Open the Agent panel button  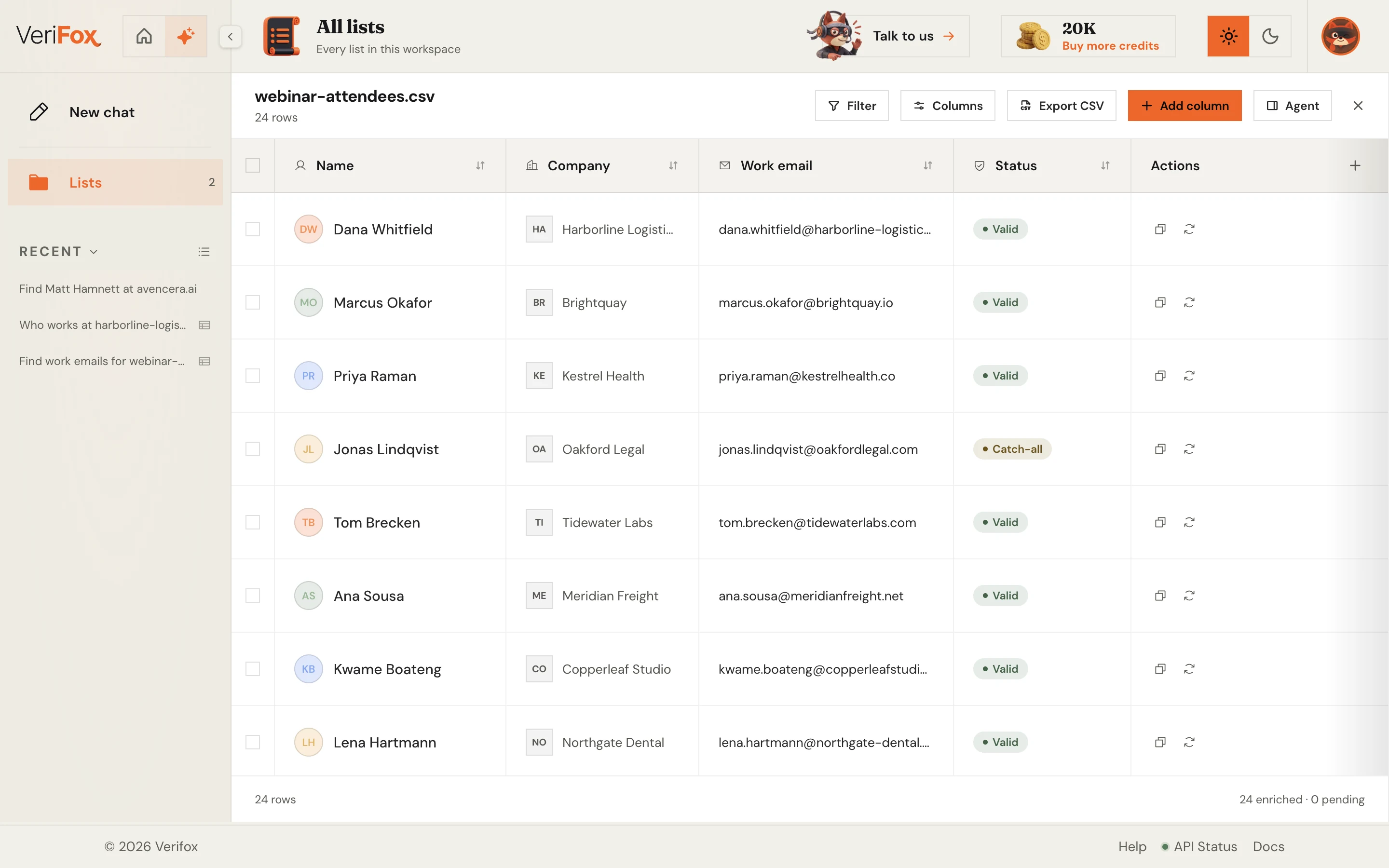pyautogui.click(x=1293, y=106)
